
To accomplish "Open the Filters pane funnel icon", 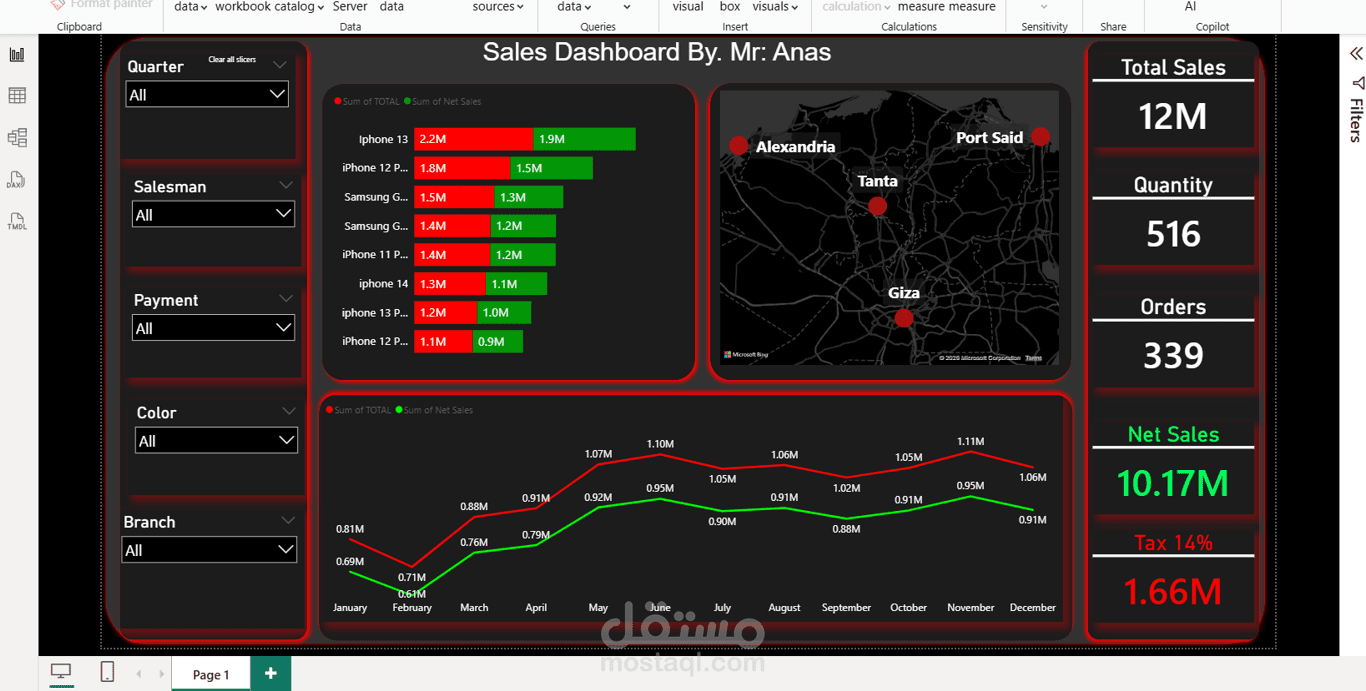I will pyautogui.click(x=1356, y=83).
